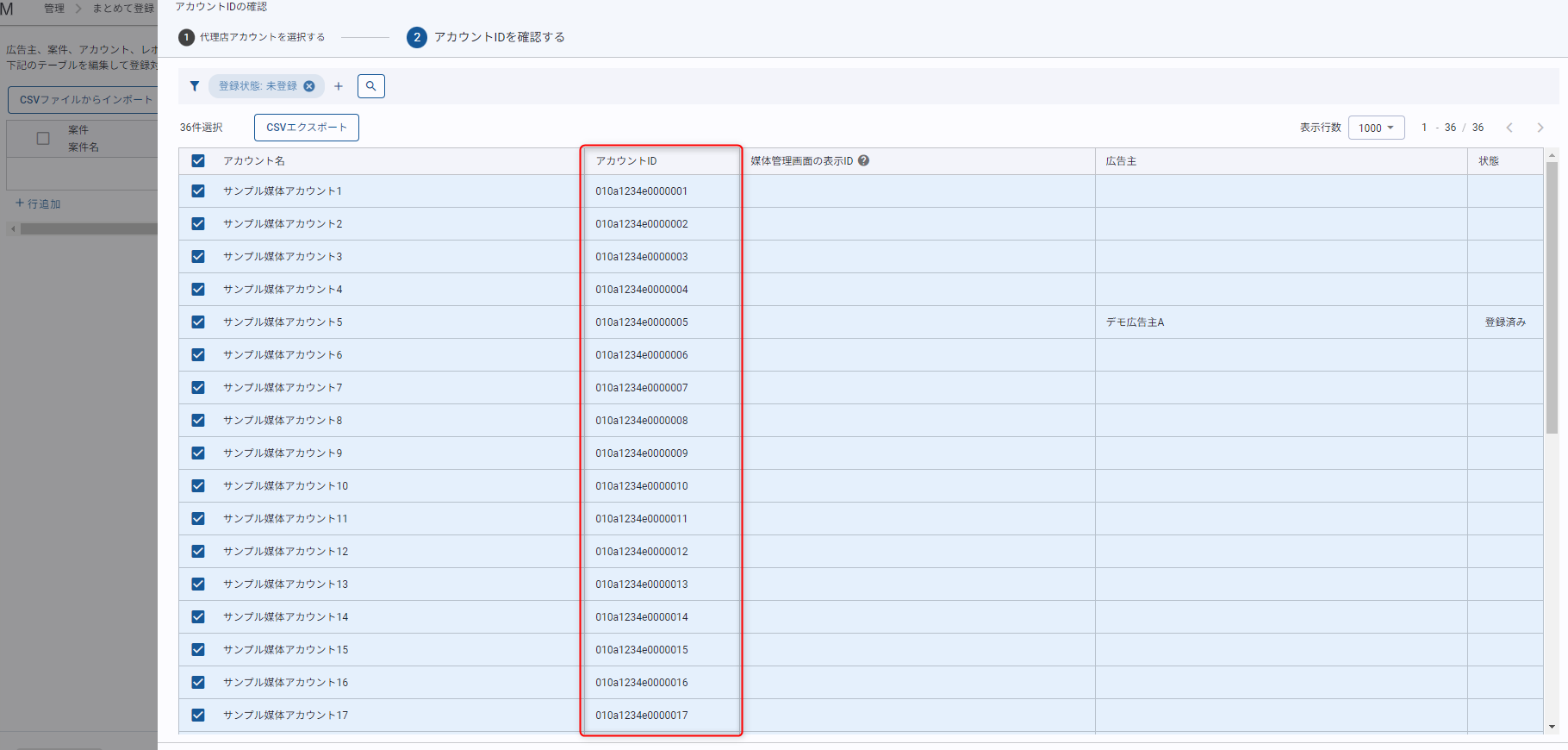Uncheck サンプル媒体アカウント1 row checkbox
Viewport: 1568px width, 750px height.
(198, 191)
